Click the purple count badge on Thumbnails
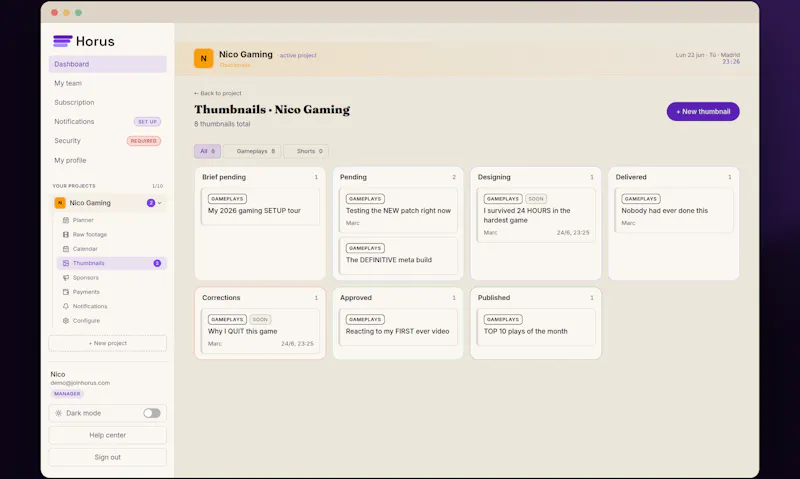This screenshot has height=479, width=800. point(157,263)
